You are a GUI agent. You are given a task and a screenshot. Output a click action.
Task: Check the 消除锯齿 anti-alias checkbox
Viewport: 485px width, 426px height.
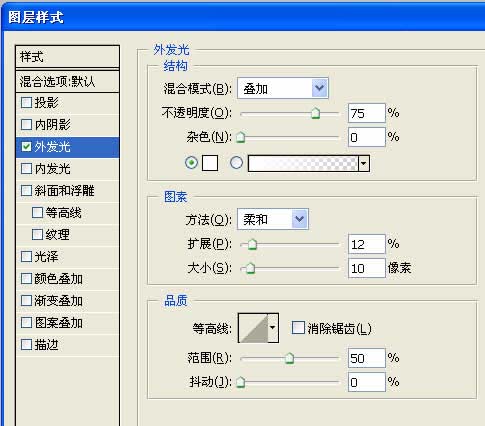click(x=298, y=328)
